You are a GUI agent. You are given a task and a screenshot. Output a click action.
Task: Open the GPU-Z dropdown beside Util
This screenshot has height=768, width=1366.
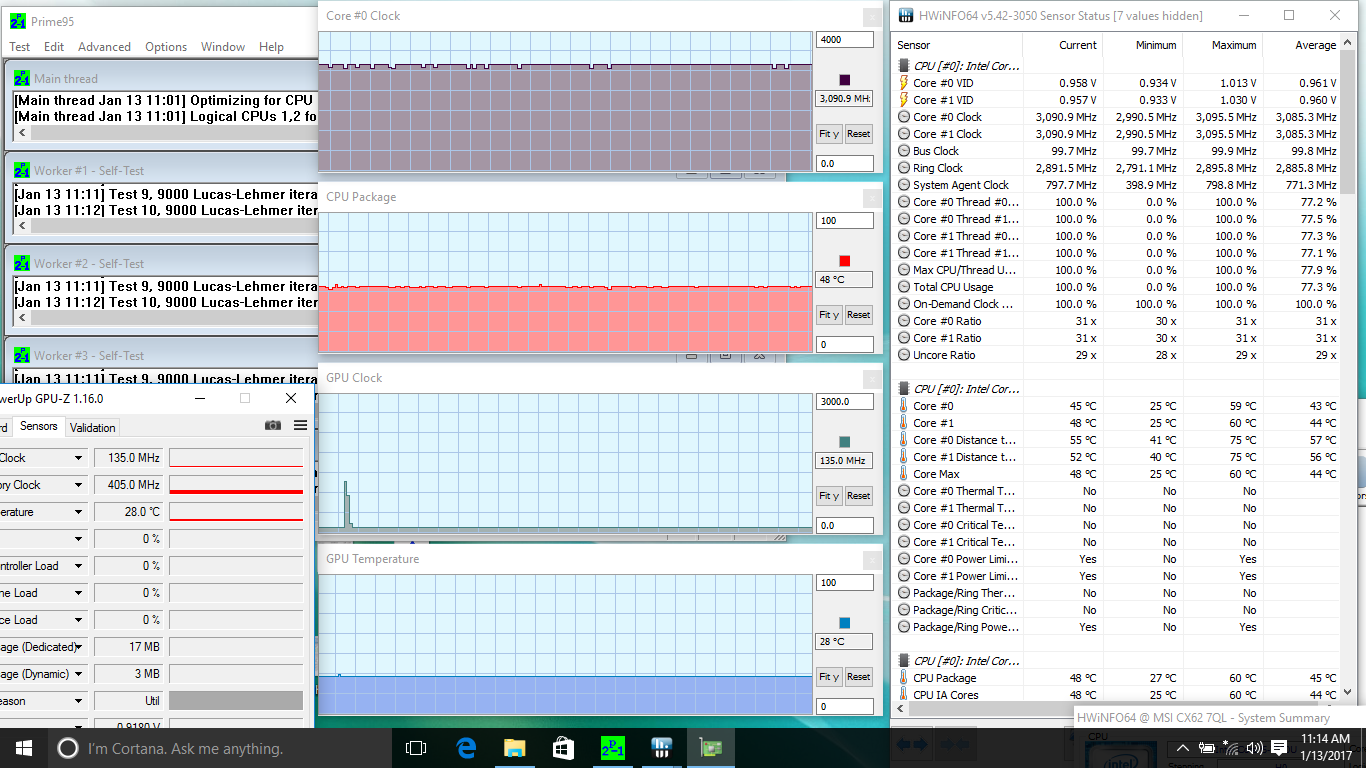click(78, 701)
